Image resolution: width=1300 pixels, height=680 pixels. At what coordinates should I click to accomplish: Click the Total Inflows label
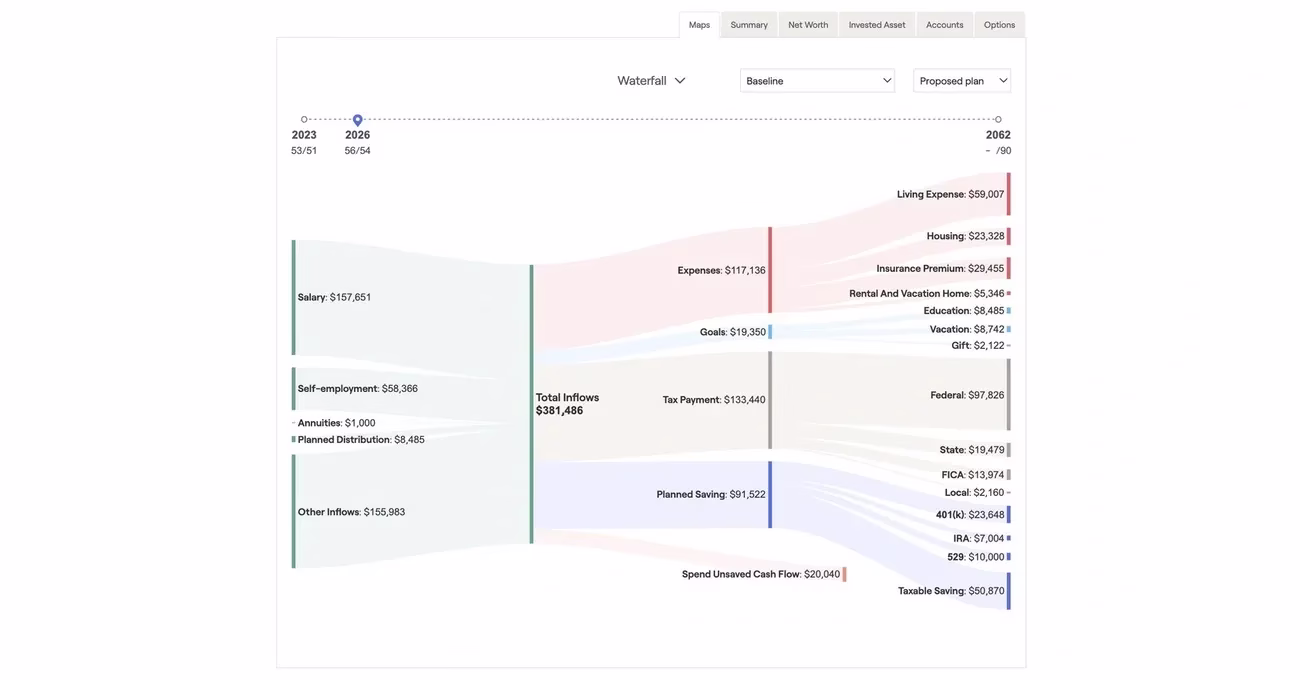point(567,401)
